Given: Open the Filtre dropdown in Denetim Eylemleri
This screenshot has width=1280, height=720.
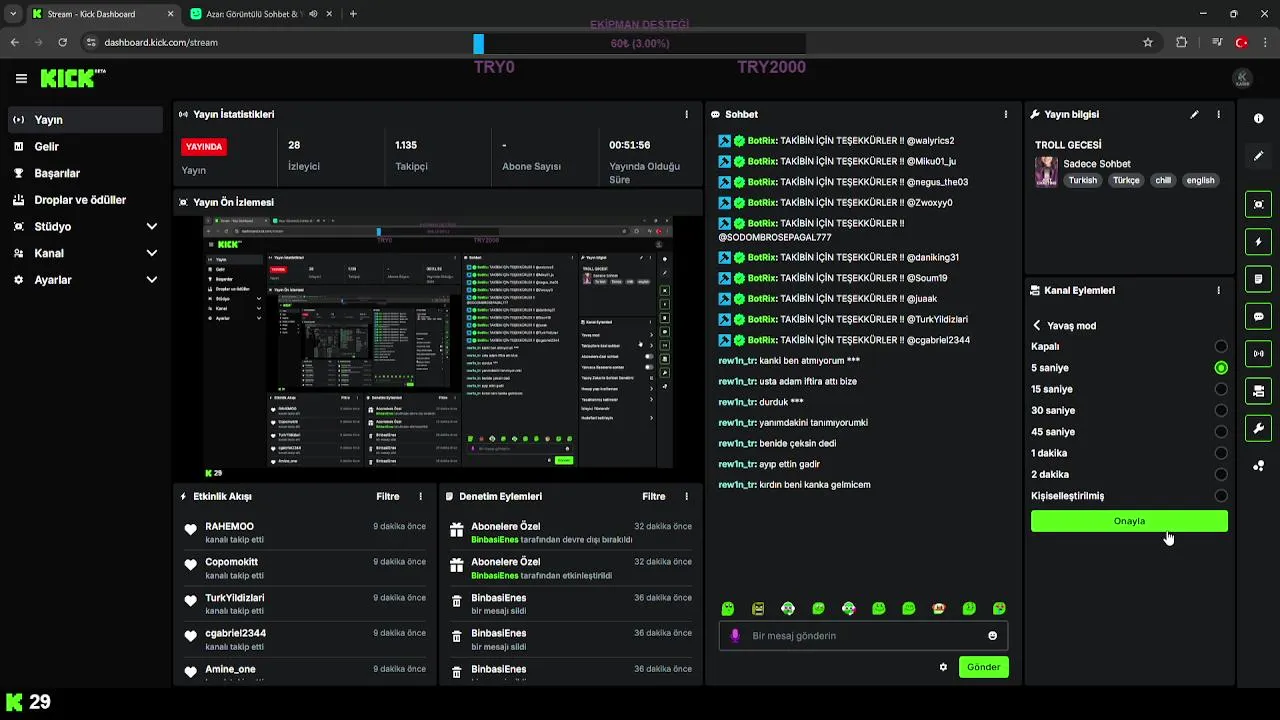Looking at the screenshot, I should (x=654, y=496).
